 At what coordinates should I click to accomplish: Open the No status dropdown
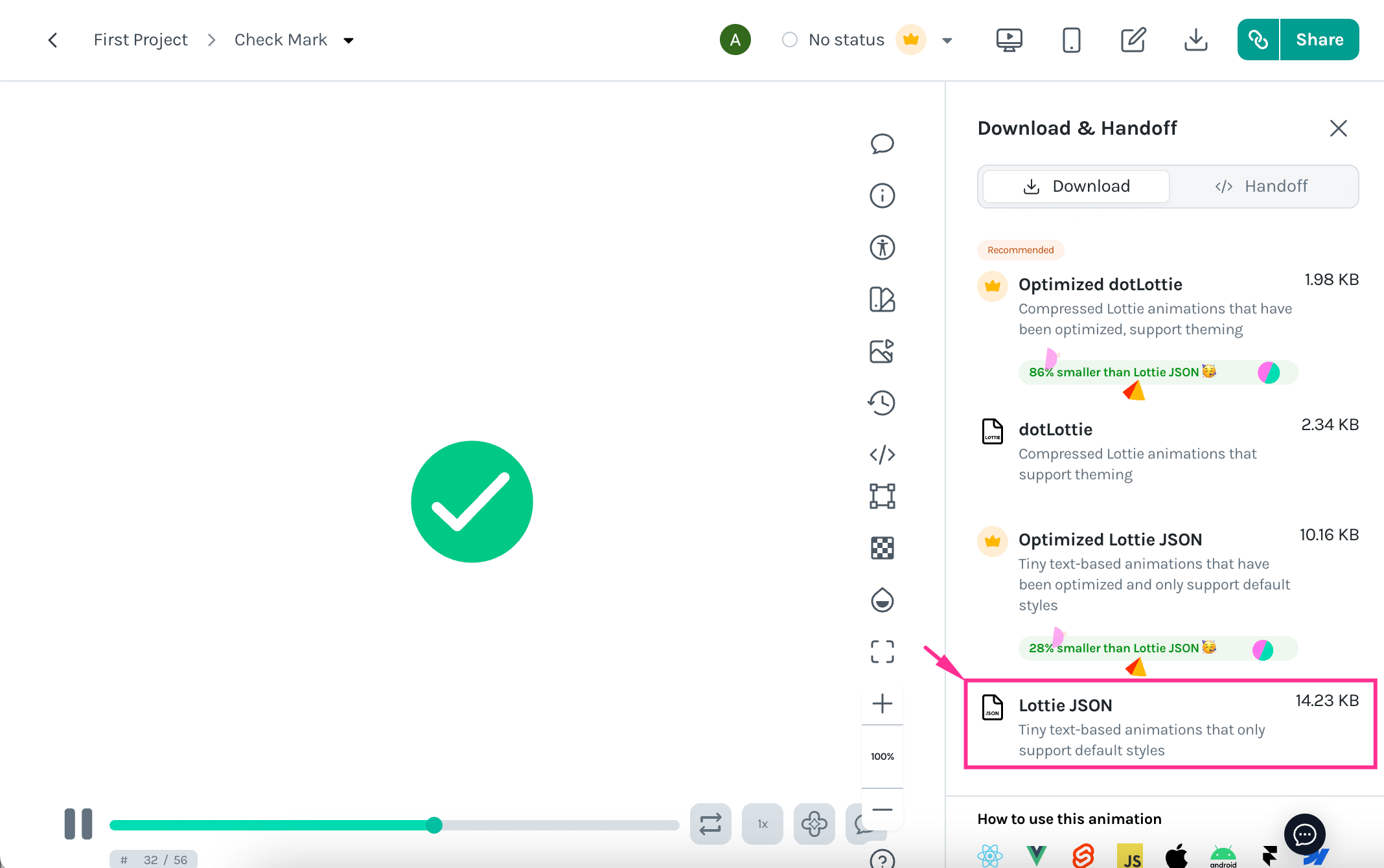coord(846,40)
